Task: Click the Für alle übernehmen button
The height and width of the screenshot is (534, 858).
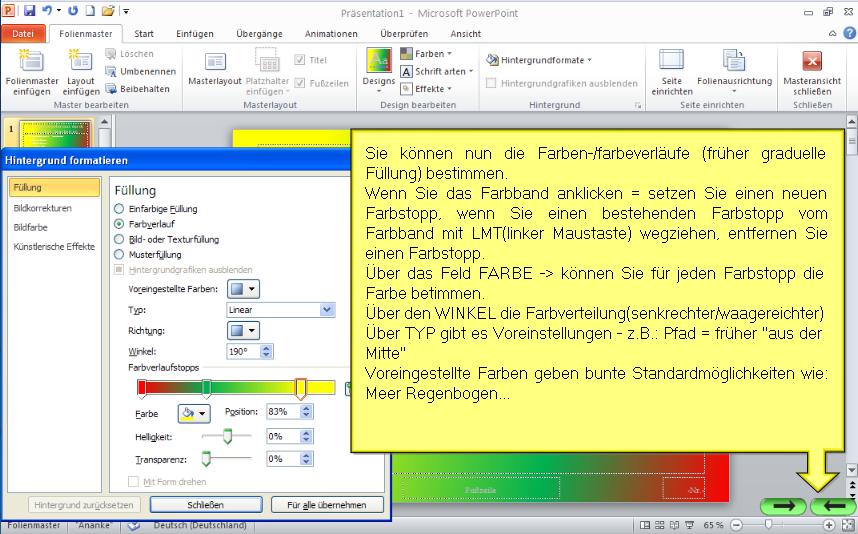Action: tap(326, 505)
